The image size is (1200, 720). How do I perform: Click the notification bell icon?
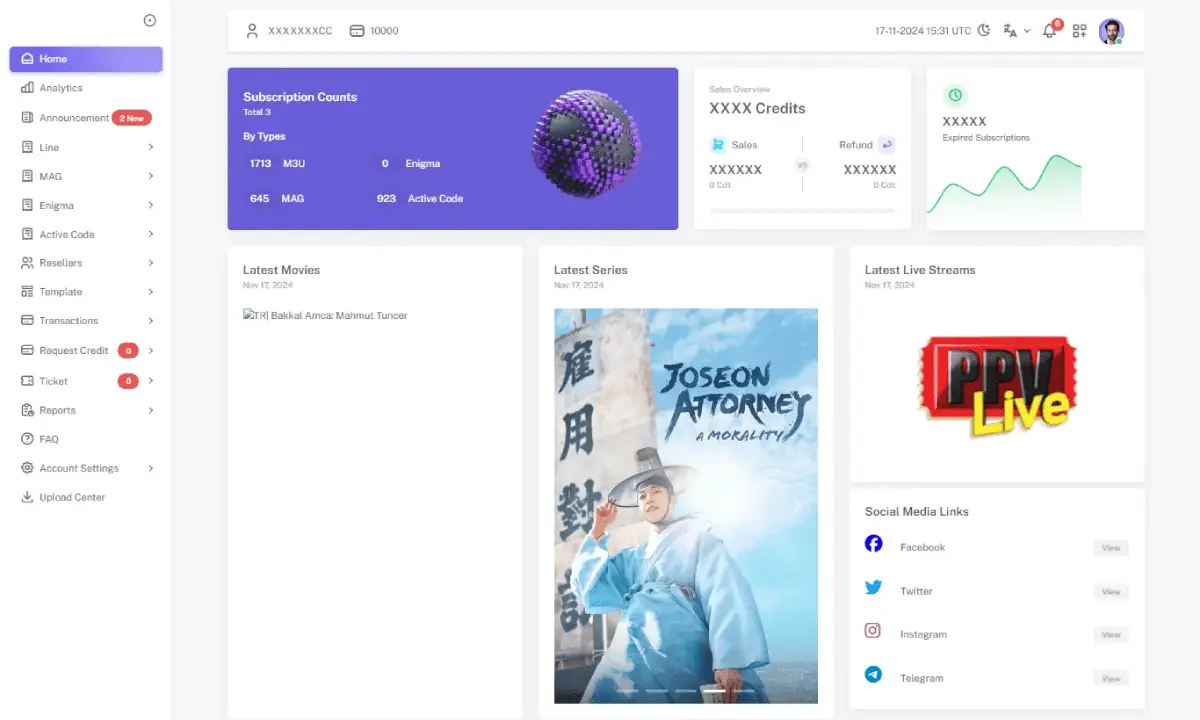click(x=1049, y=31)
